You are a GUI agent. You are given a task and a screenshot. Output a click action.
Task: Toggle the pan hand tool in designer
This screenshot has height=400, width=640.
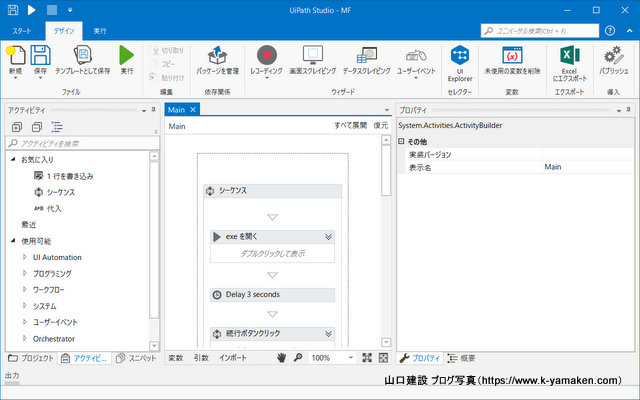point(282,357)
